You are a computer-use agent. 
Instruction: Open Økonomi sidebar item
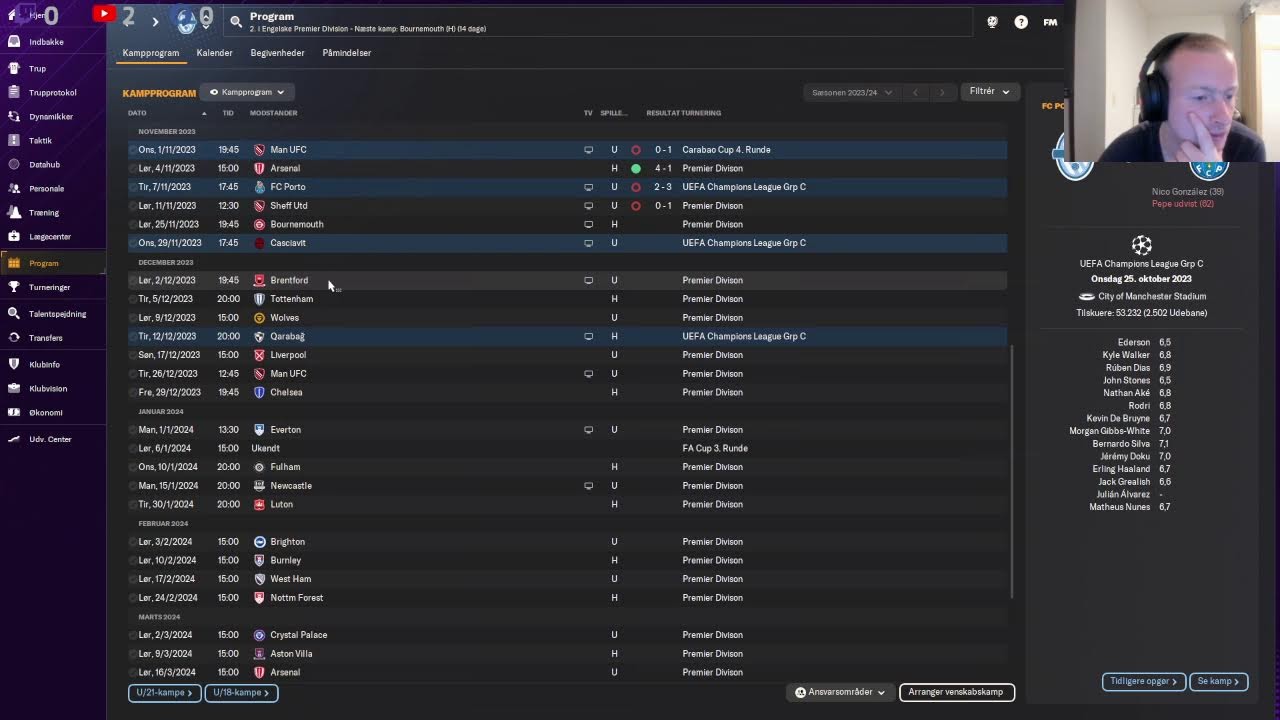click(46, 412)
